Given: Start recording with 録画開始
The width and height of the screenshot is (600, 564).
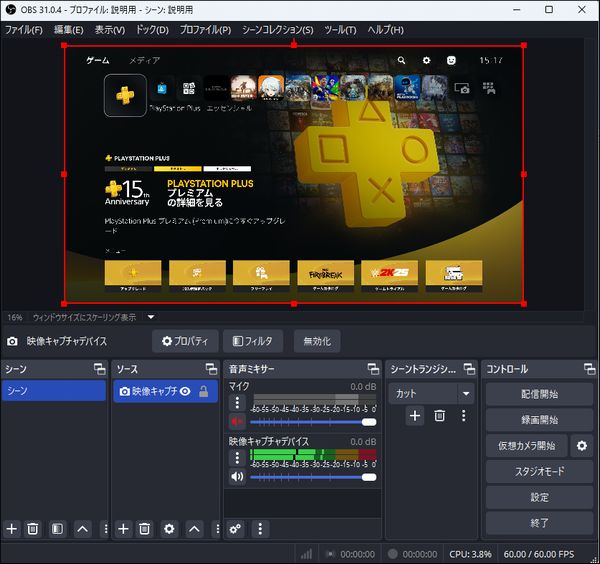Looking at the screenshot, I should point(539,420).
